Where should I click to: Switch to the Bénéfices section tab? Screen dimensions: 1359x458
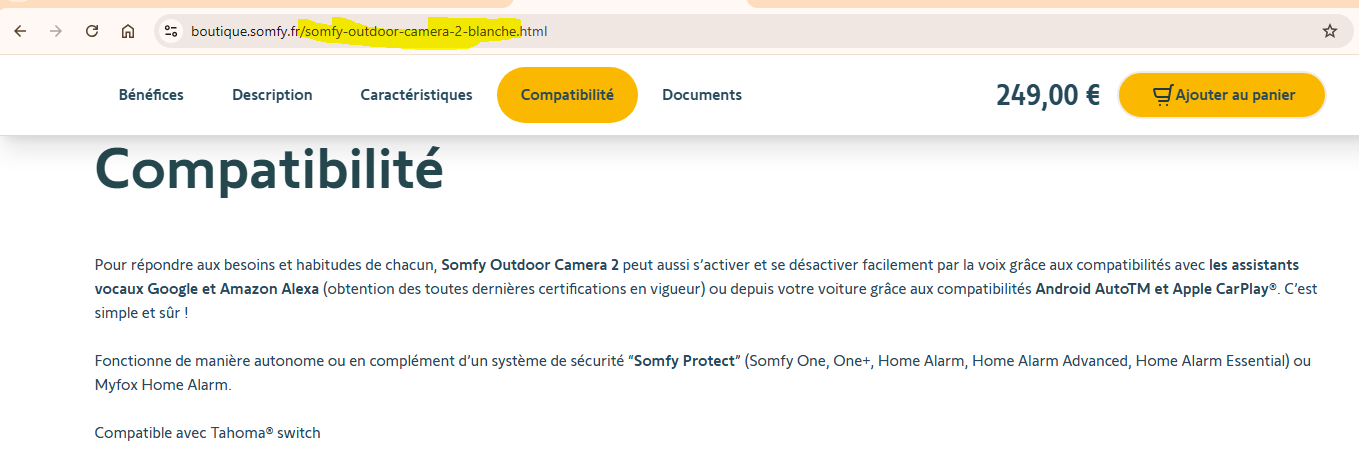[151, 95]
